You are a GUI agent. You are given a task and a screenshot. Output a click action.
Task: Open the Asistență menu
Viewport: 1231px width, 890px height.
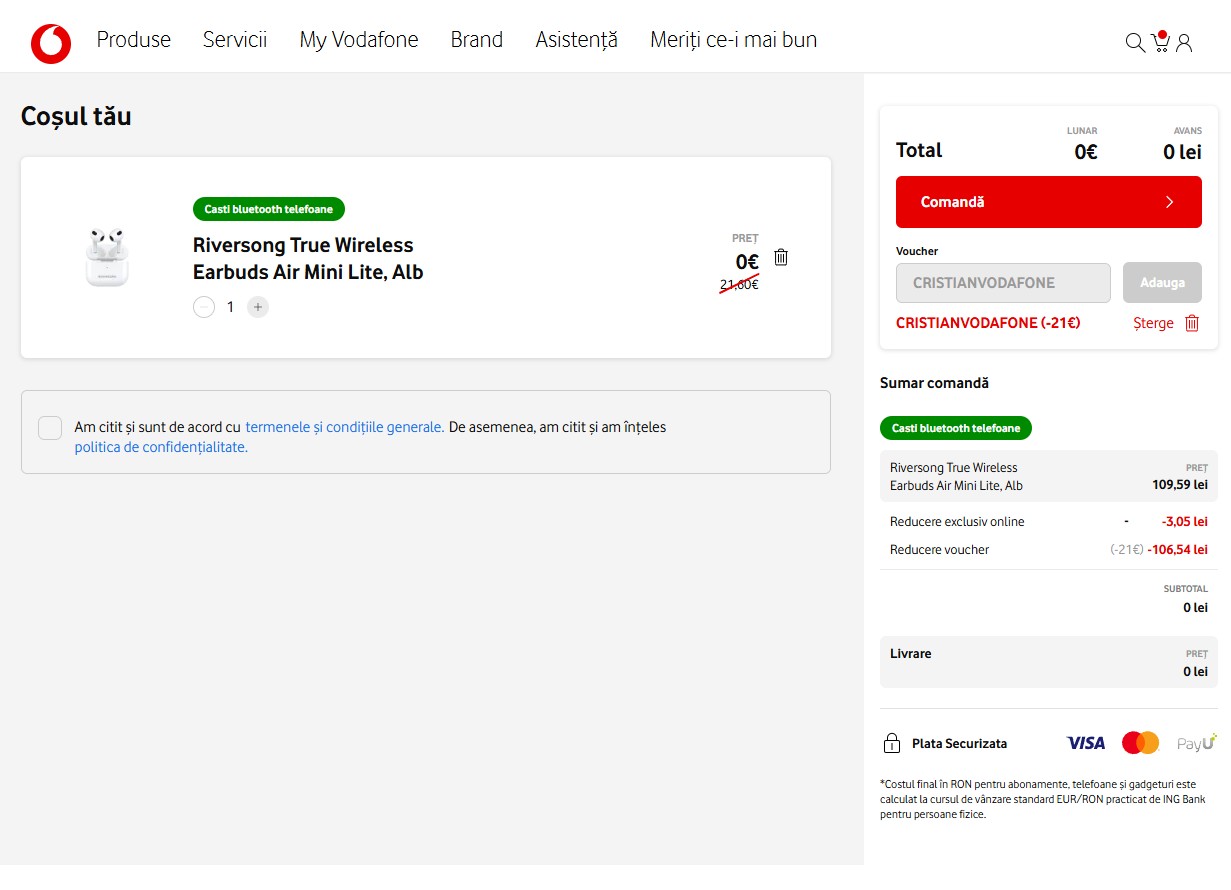(577, 40)
